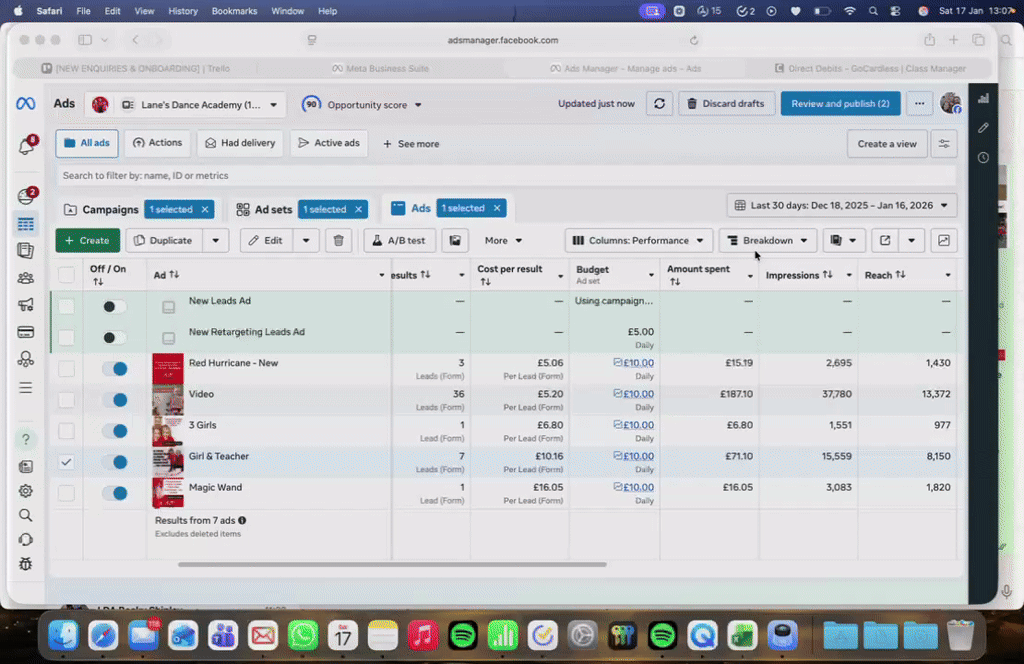Open history clock icon in right panel
Viewport: 1024px width, 664px height.
[983, 157]
